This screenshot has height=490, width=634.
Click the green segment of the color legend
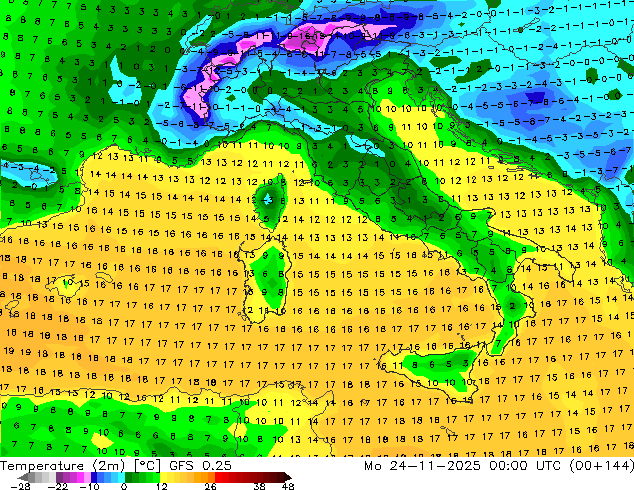[x=142, y=477]
